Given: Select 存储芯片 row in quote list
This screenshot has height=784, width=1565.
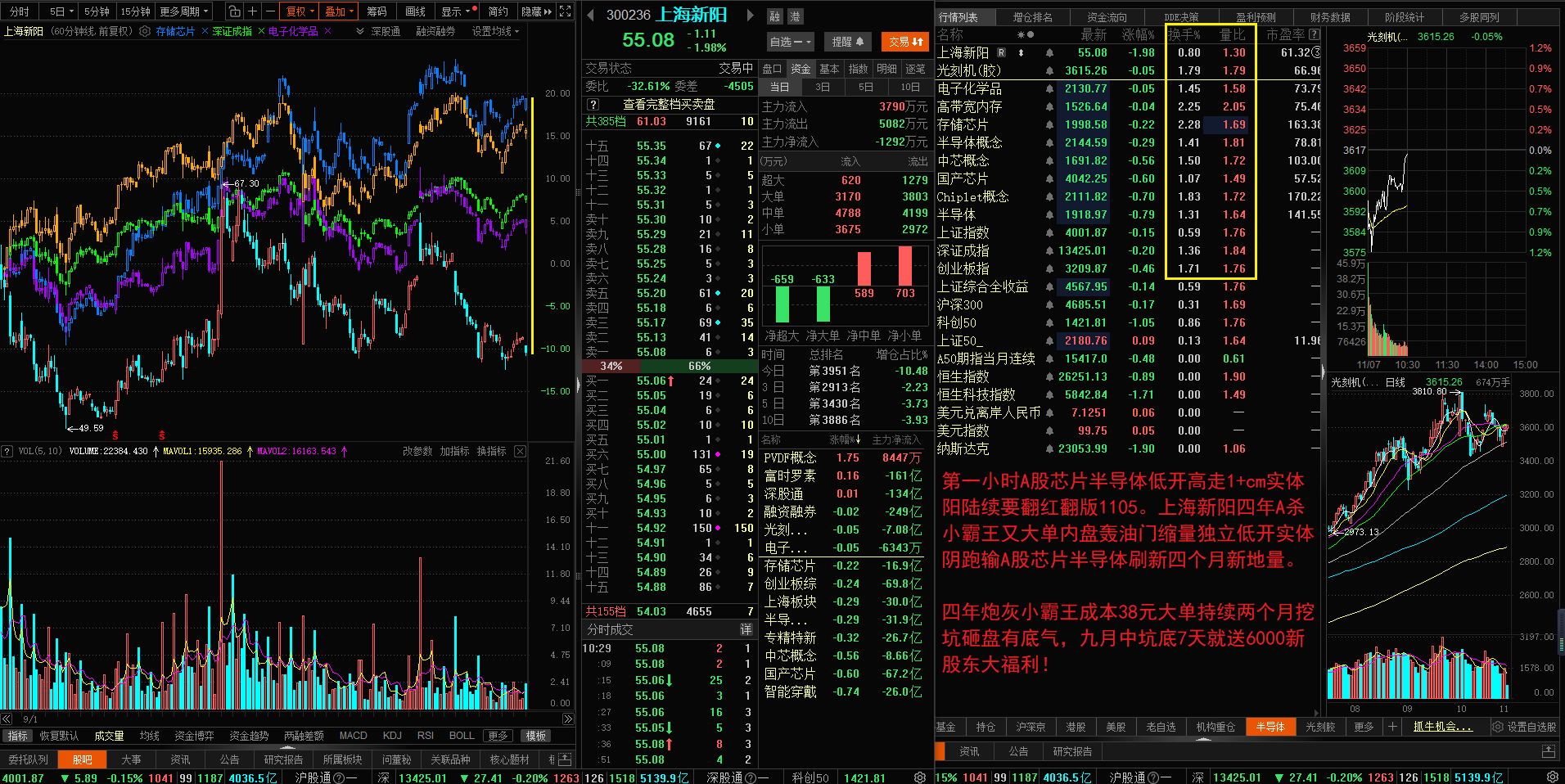Looking at the screenshot, I should [1130, 124].
